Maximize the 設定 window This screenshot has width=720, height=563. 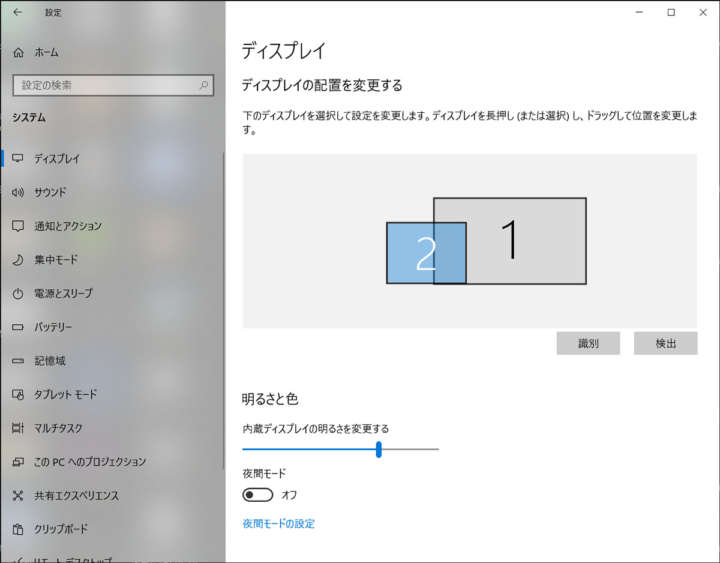coord(671,12)
